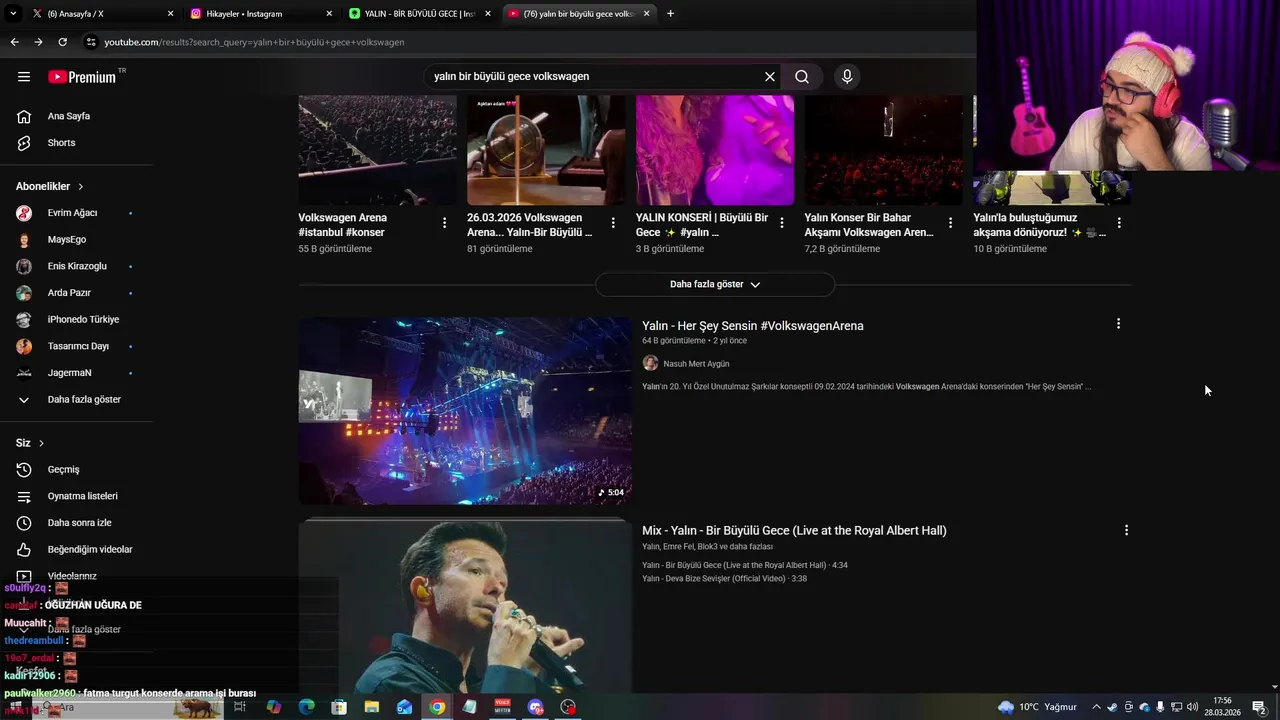Open Google Chrome from the taskbar
Viewport: 1280px width, 720px height.
437,707
